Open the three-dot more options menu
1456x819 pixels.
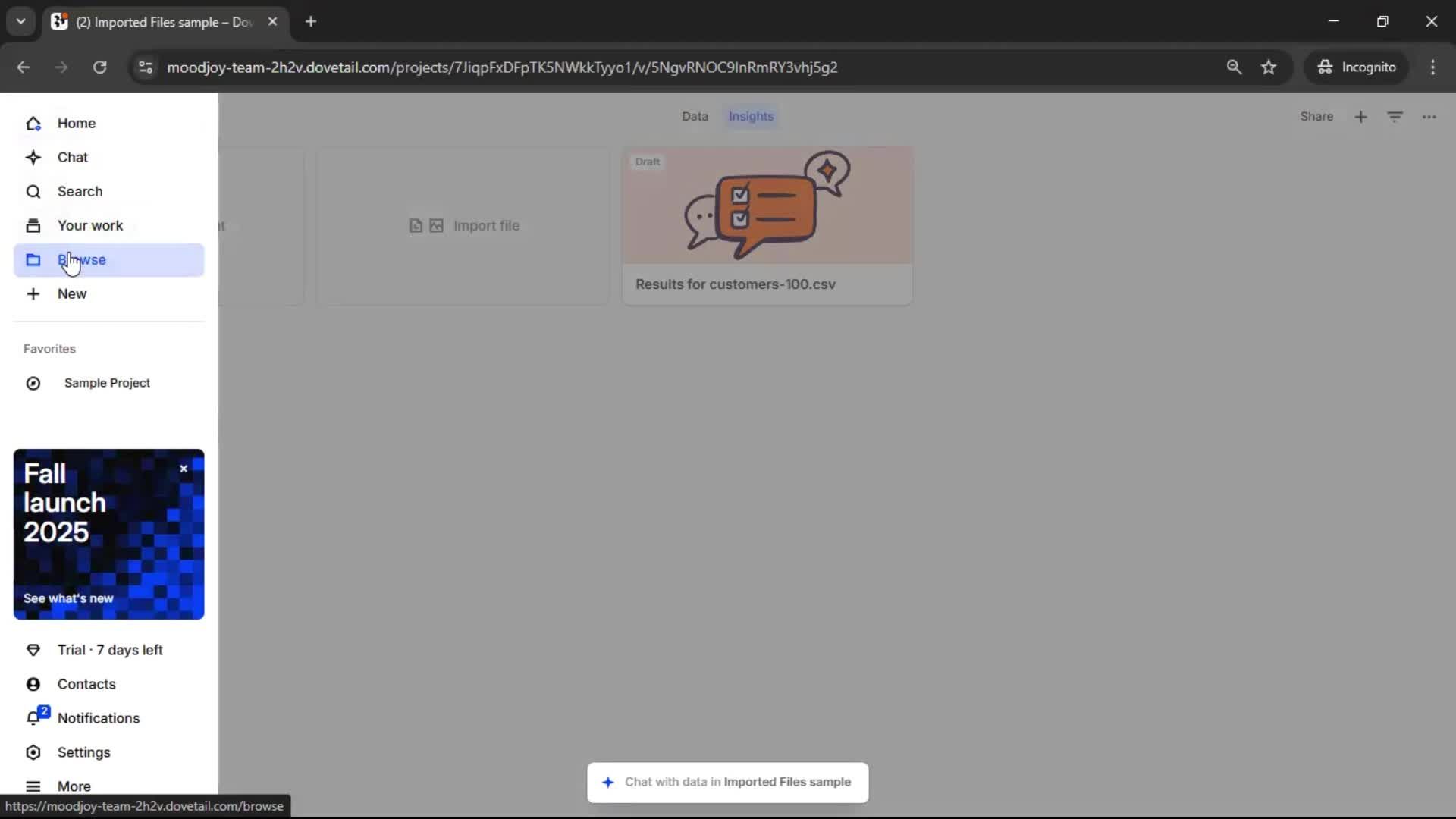1429,117
